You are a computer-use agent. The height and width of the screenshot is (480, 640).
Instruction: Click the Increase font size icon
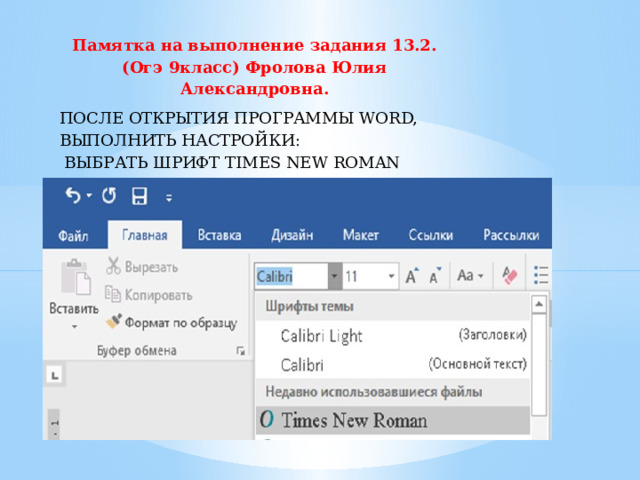pyautogui.click(x=412, y=276)
